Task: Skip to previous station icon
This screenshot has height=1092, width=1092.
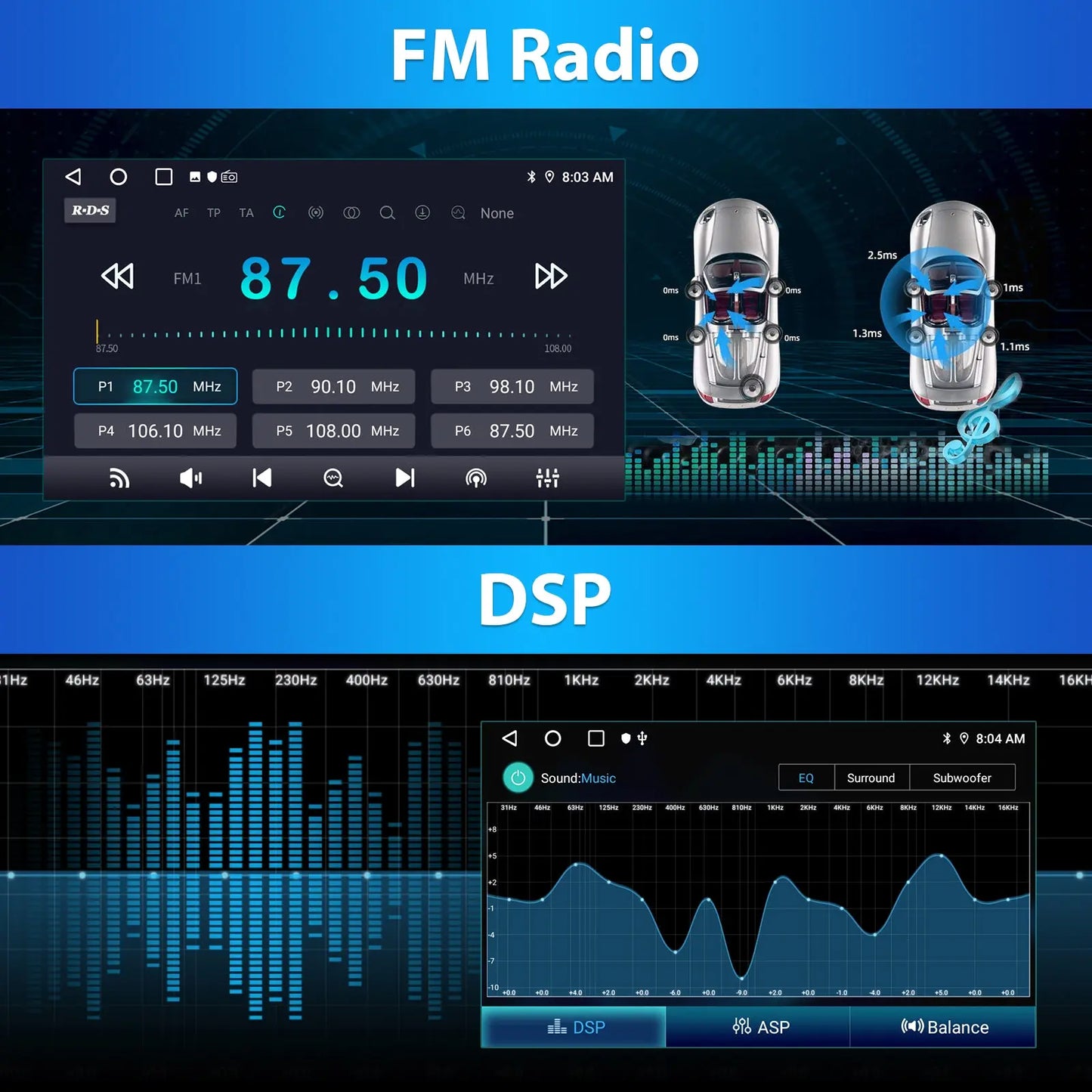Action: pyautogui.click(x=261, y=478)
